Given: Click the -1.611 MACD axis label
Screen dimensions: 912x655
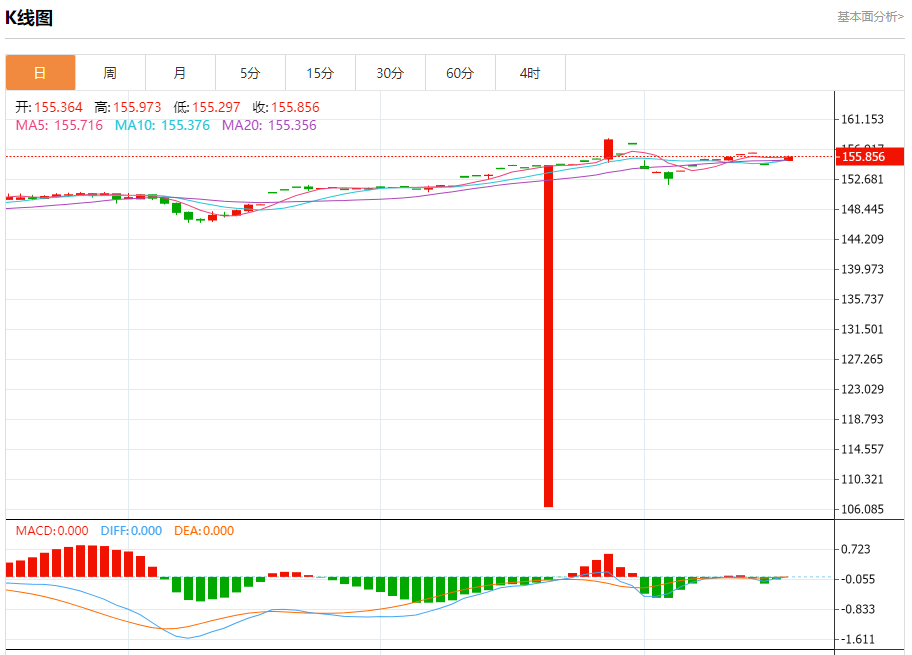Looking at the screenshot, I should pyautogui.click(x=858, y=639).
